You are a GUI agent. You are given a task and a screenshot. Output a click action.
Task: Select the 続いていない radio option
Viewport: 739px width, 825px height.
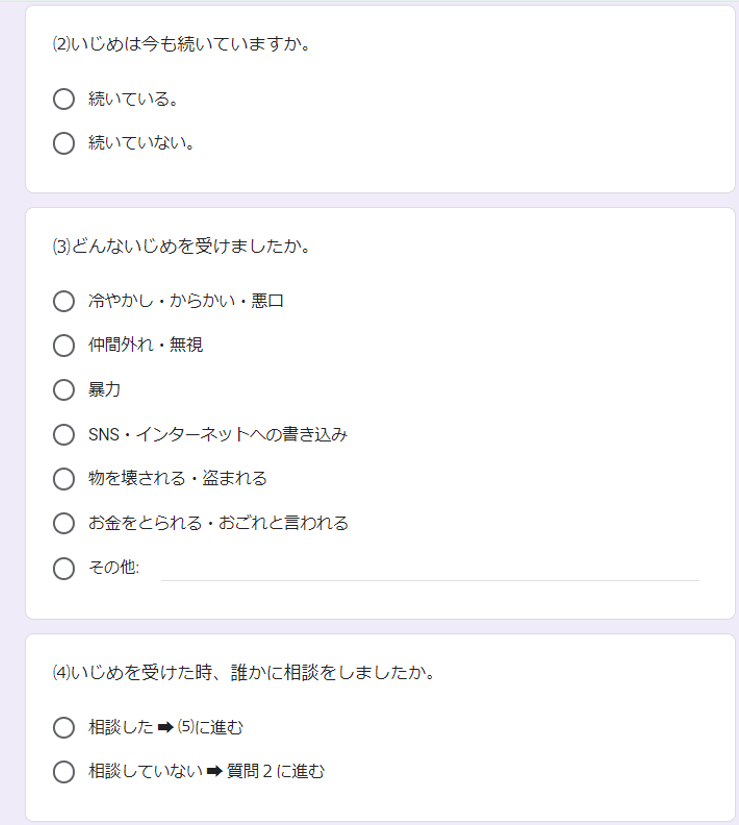[64, 143]
